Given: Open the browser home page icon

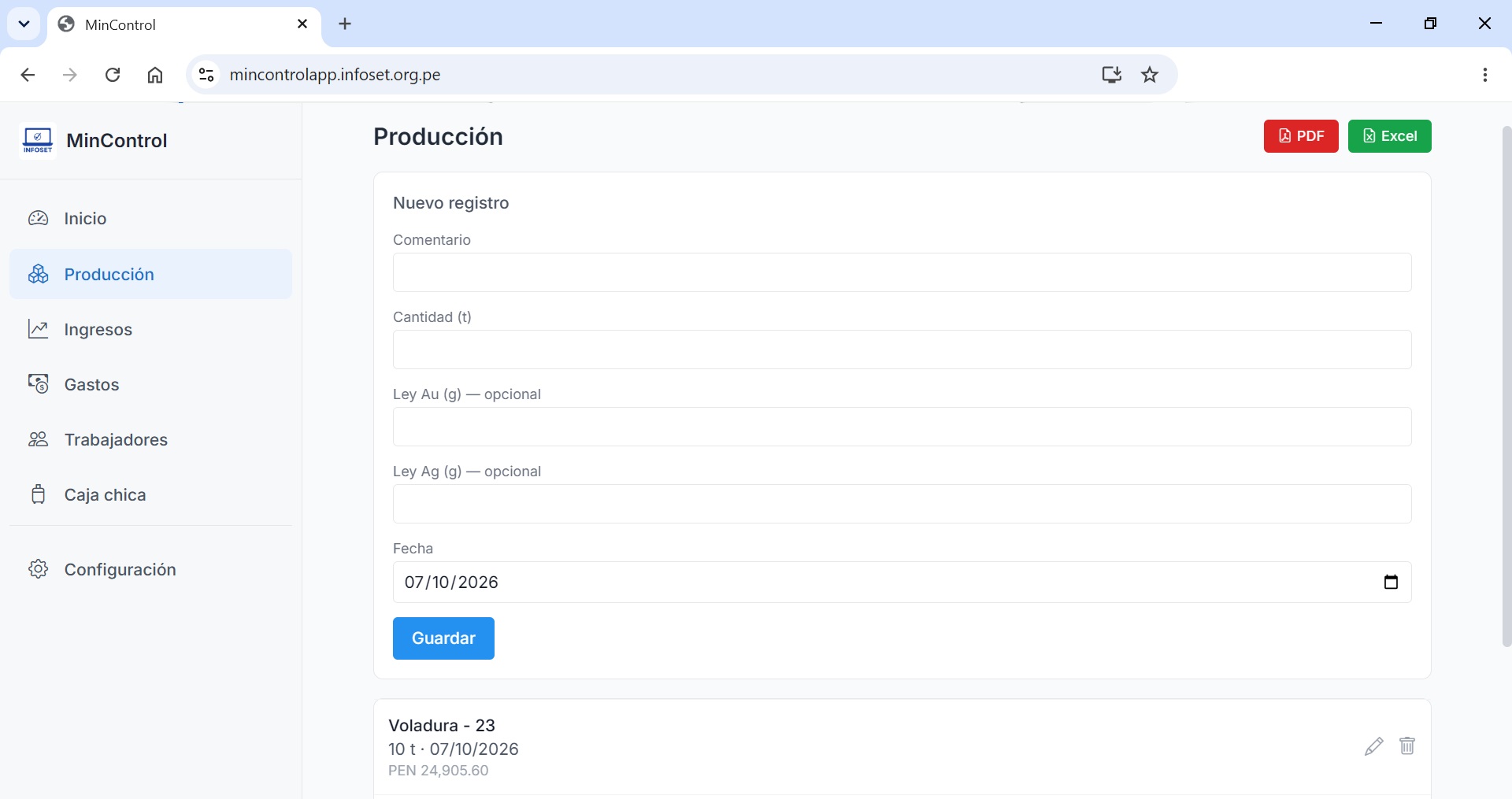Looking at the screenshot, I should coord(155,75).
